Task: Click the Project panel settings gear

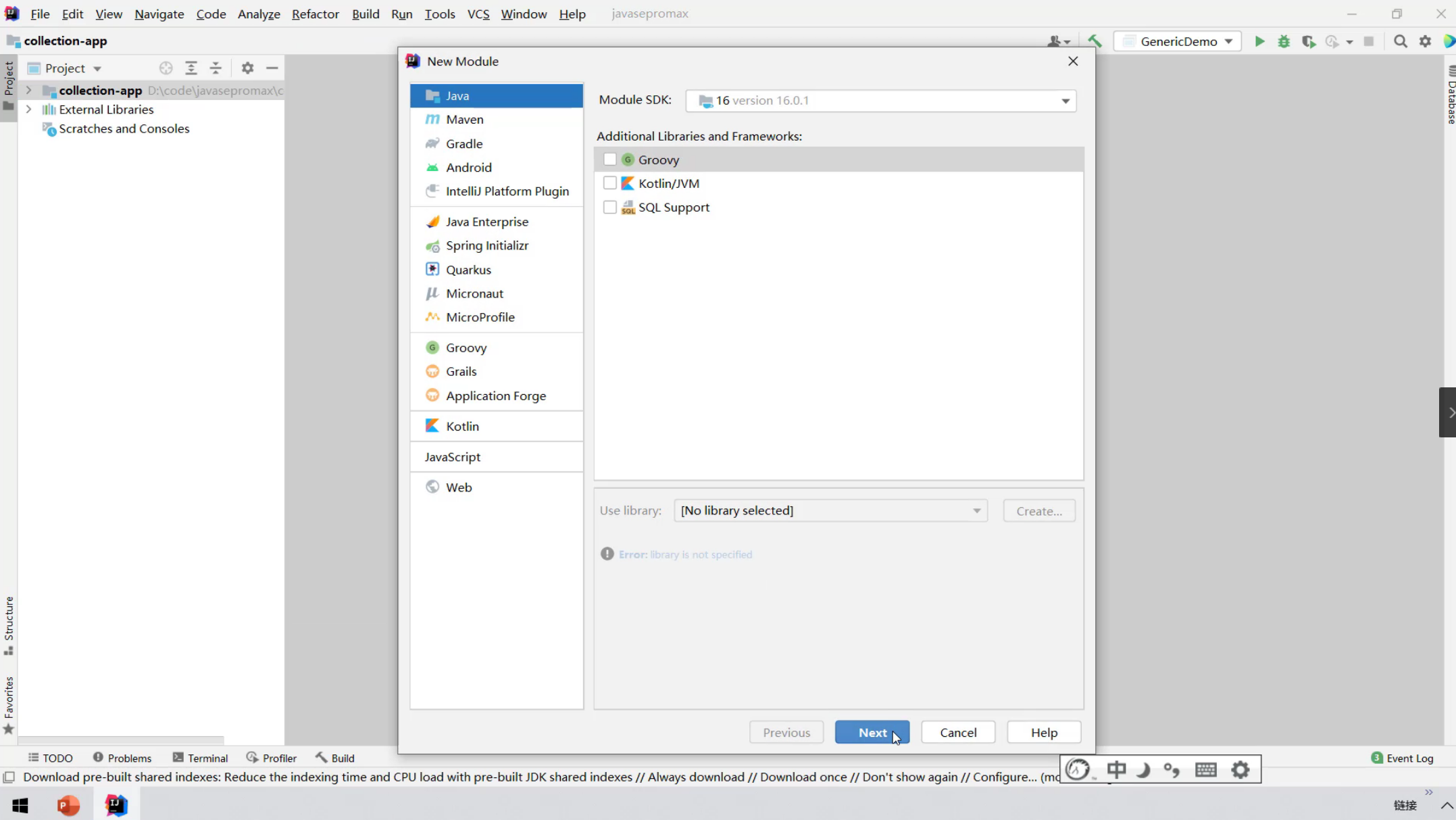Action: [247, 68]
